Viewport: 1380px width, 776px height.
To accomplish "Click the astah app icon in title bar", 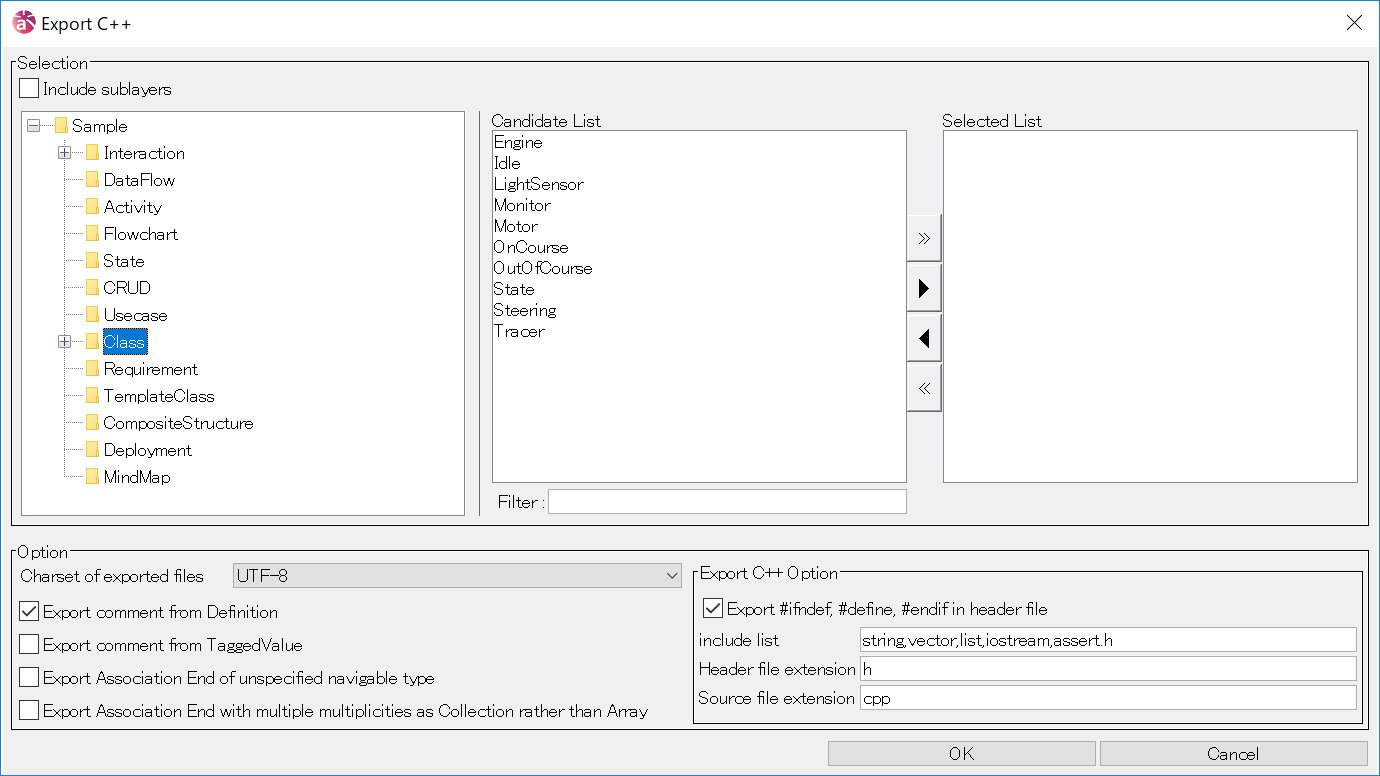I will click(23, 23).
